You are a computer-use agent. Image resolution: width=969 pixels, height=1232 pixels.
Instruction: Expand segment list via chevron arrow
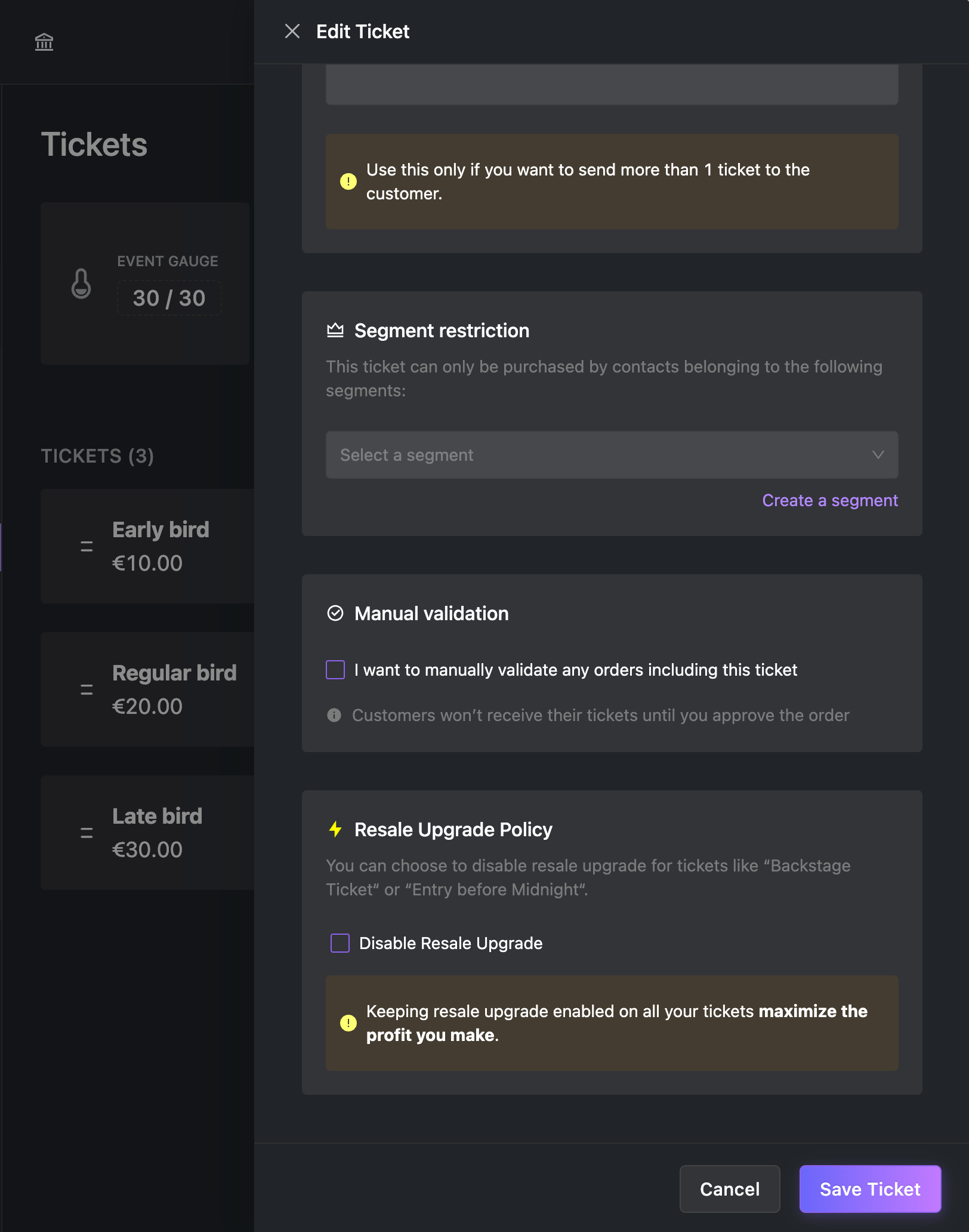pos(878,455)
